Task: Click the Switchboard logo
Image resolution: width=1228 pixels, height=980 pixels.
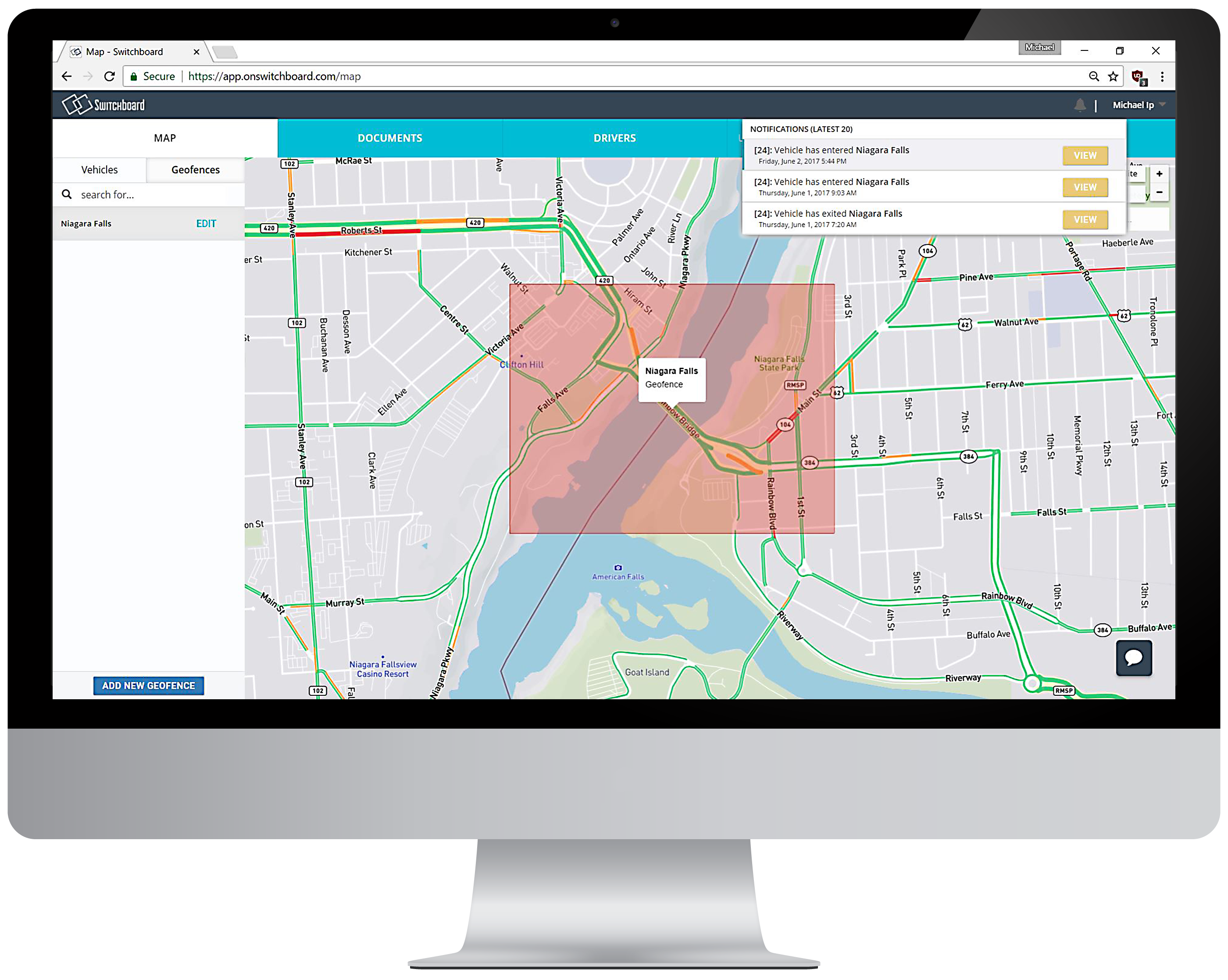Action: [103, 105]
